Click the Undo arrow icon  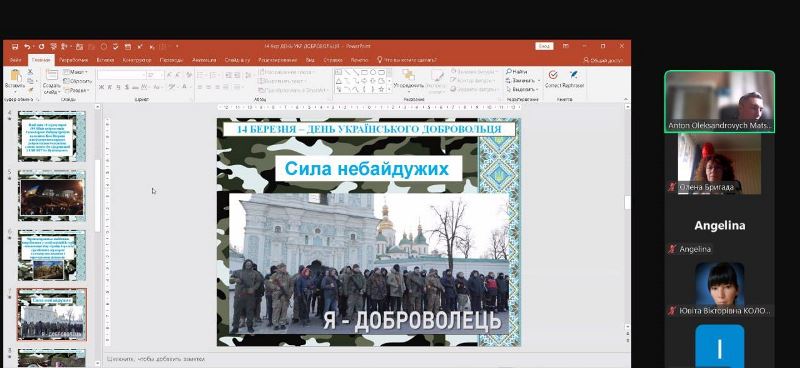click(x=27, y=46)
